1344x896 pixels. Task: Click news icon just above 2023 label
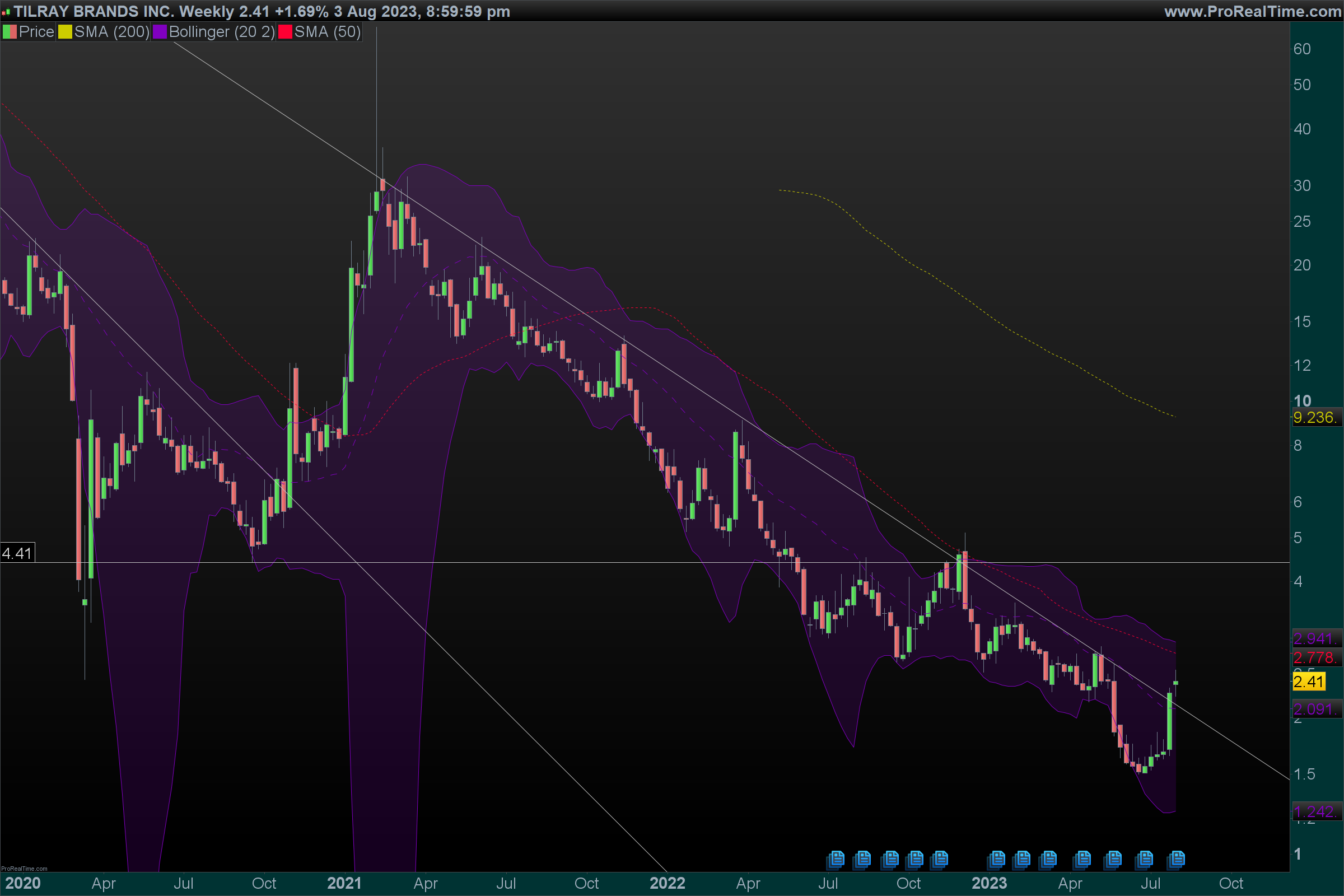click(x=997, y=858)
